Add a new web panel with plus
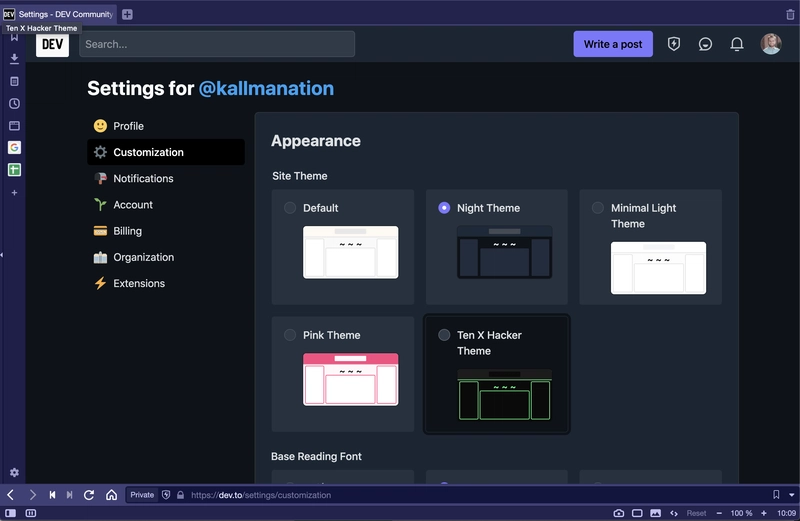Screen dimensions: 800x521 [x=14, y=192]
